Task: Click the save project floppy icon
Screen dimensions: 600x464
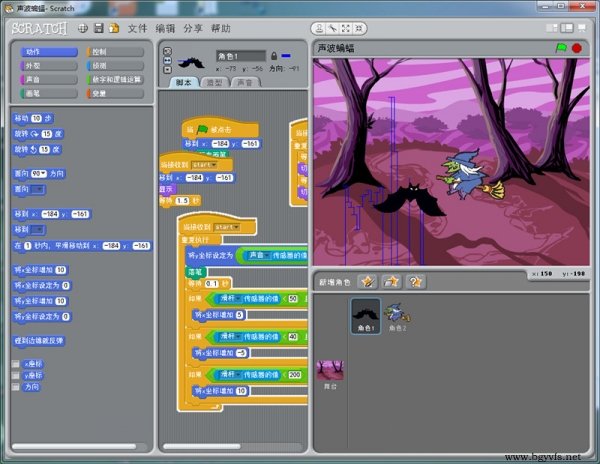Action: pyautogui.click(x=99, y=28)
